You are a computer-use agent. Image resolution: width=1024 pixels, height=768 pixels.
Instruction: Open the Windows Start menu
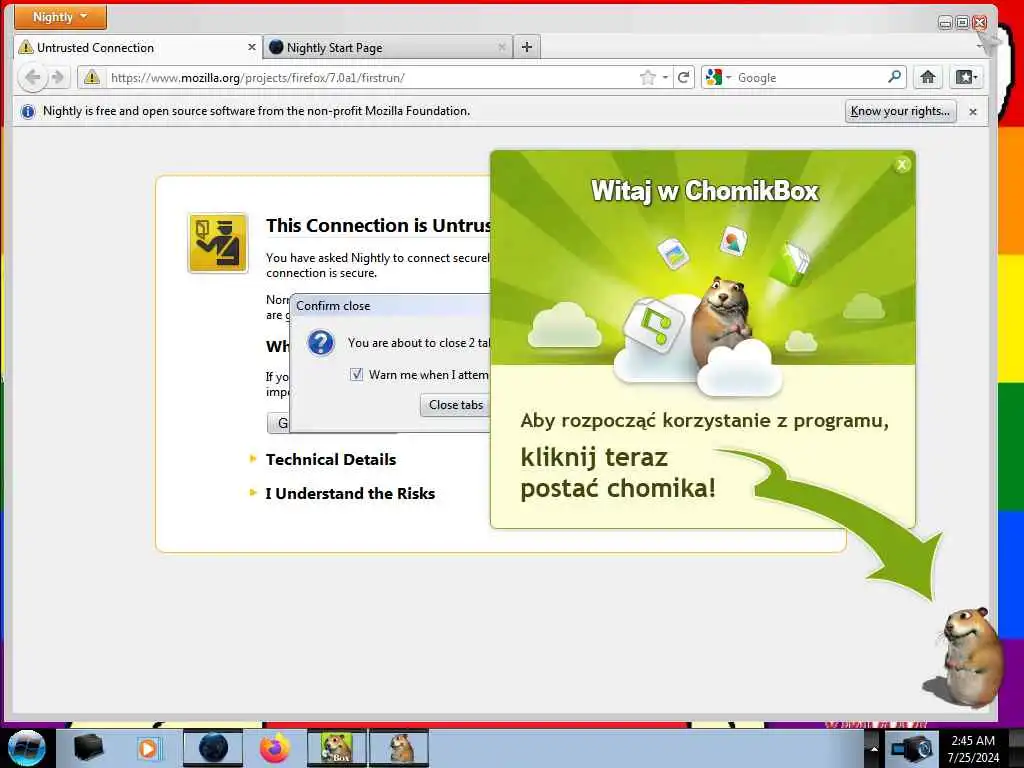tap(27, 748)
